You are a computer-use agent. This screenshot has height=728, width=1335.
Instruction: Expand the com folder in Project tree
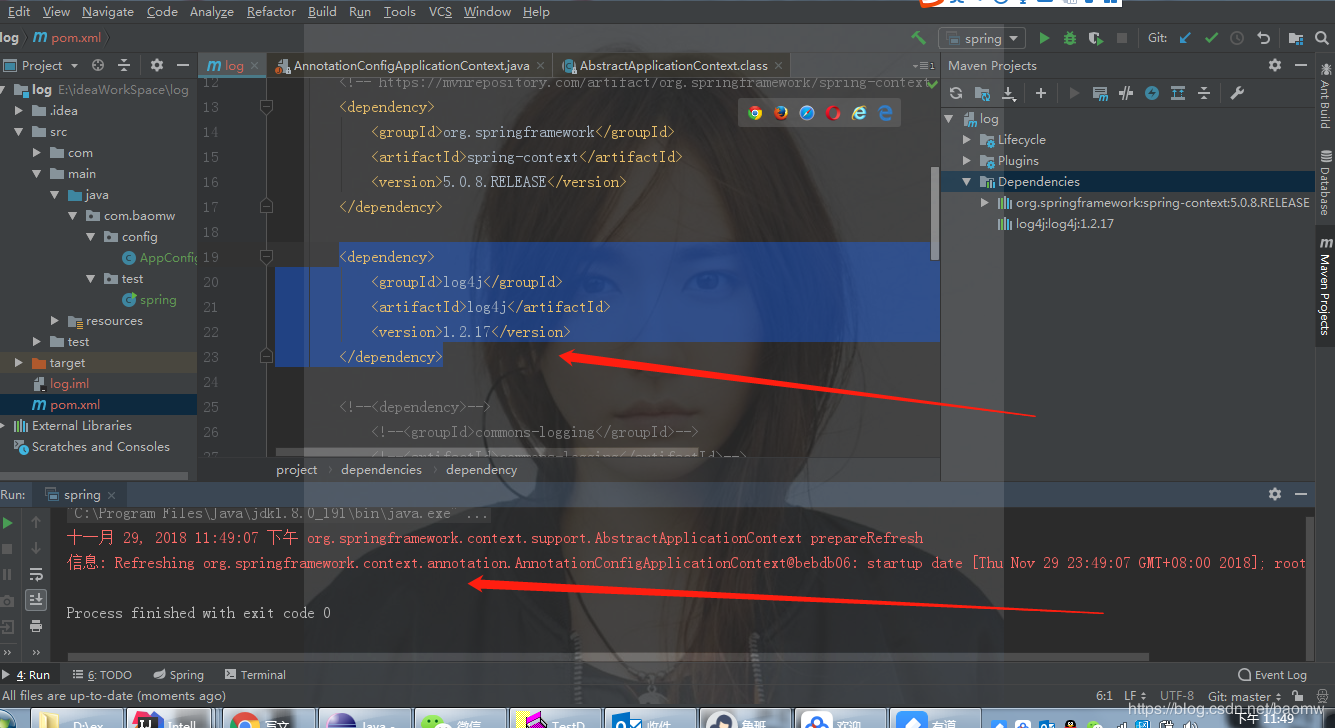[x=37, y=152]
